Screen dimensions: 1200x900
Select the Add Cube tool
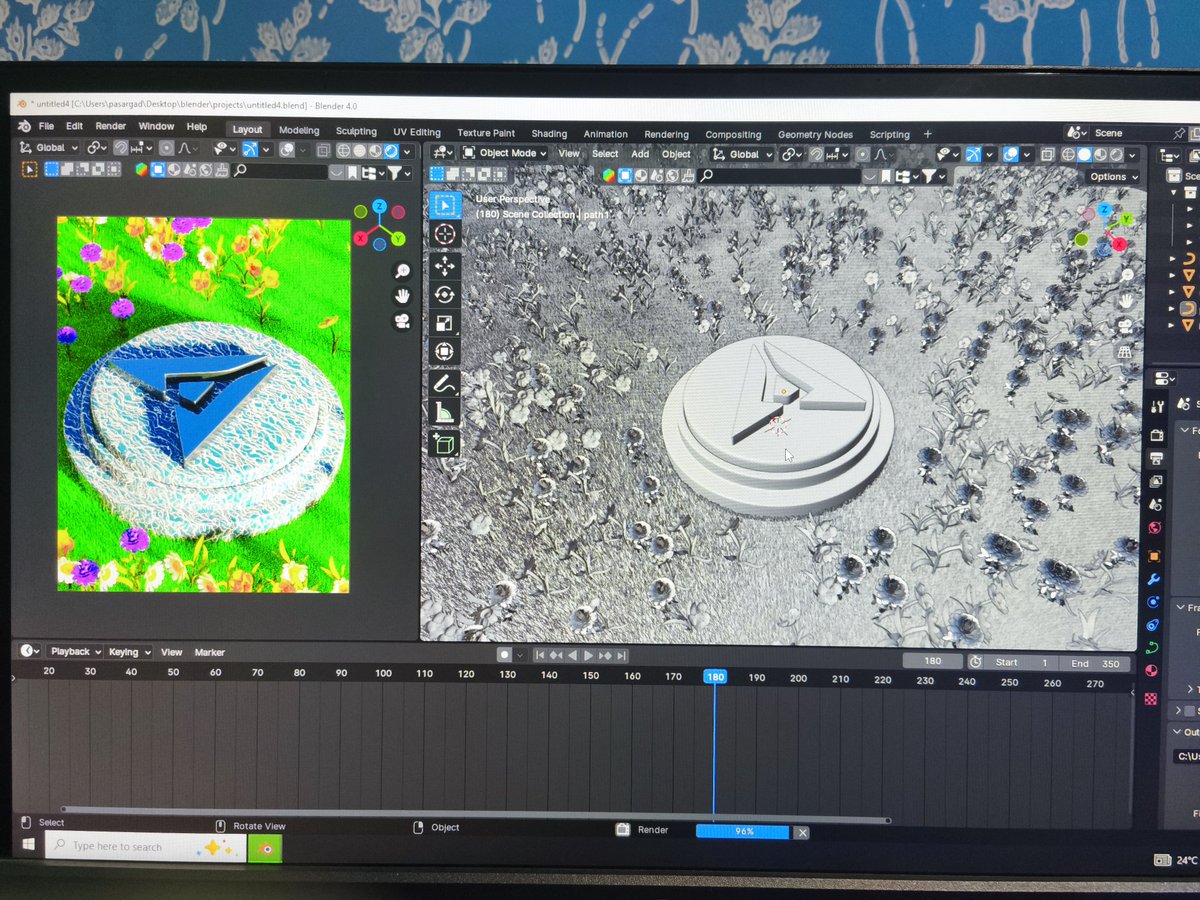click(x=446, y=443)
